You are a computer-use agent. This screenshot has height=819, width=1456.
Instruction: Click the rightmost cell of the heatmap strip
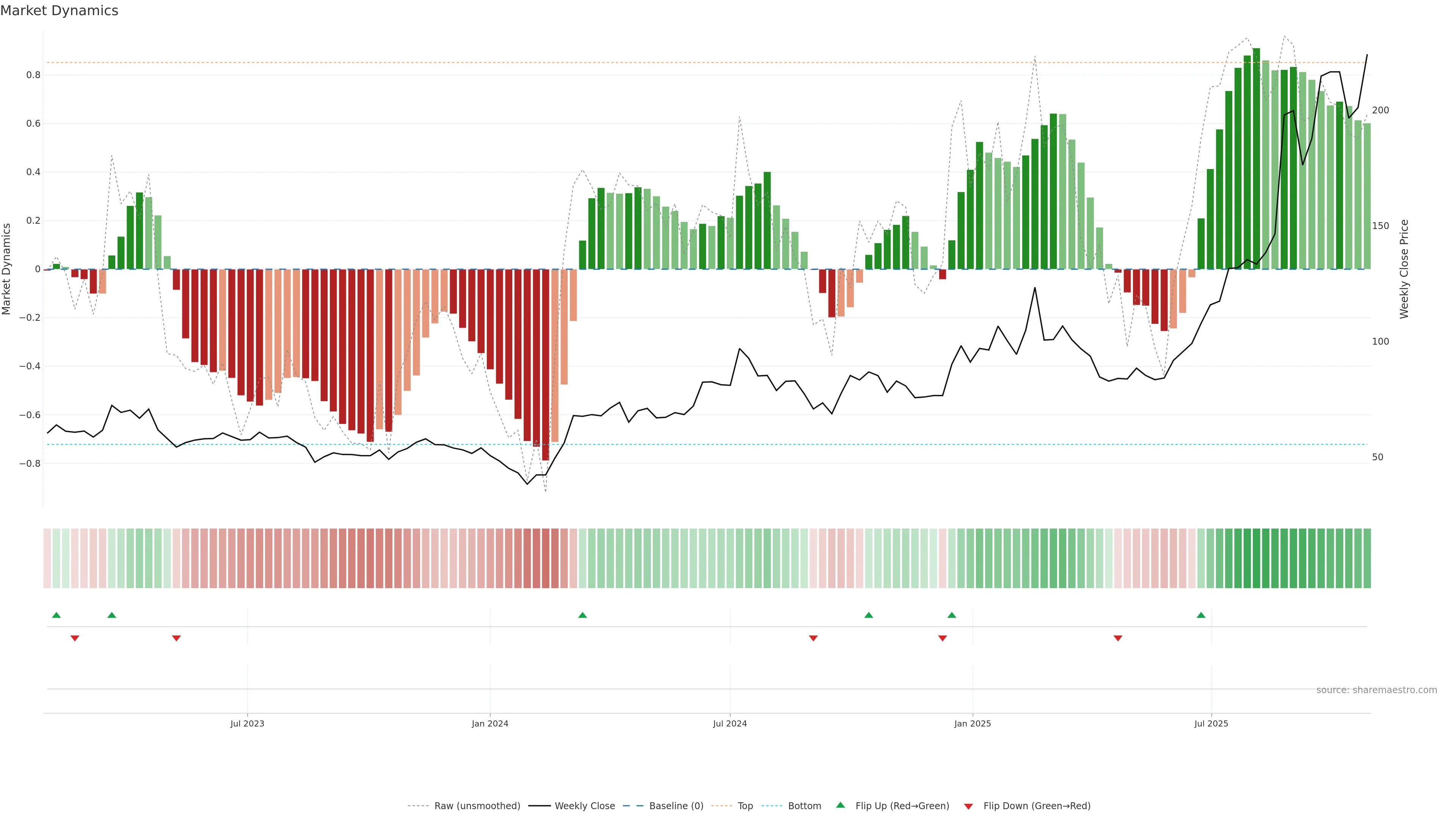(x=1367, y=559)
